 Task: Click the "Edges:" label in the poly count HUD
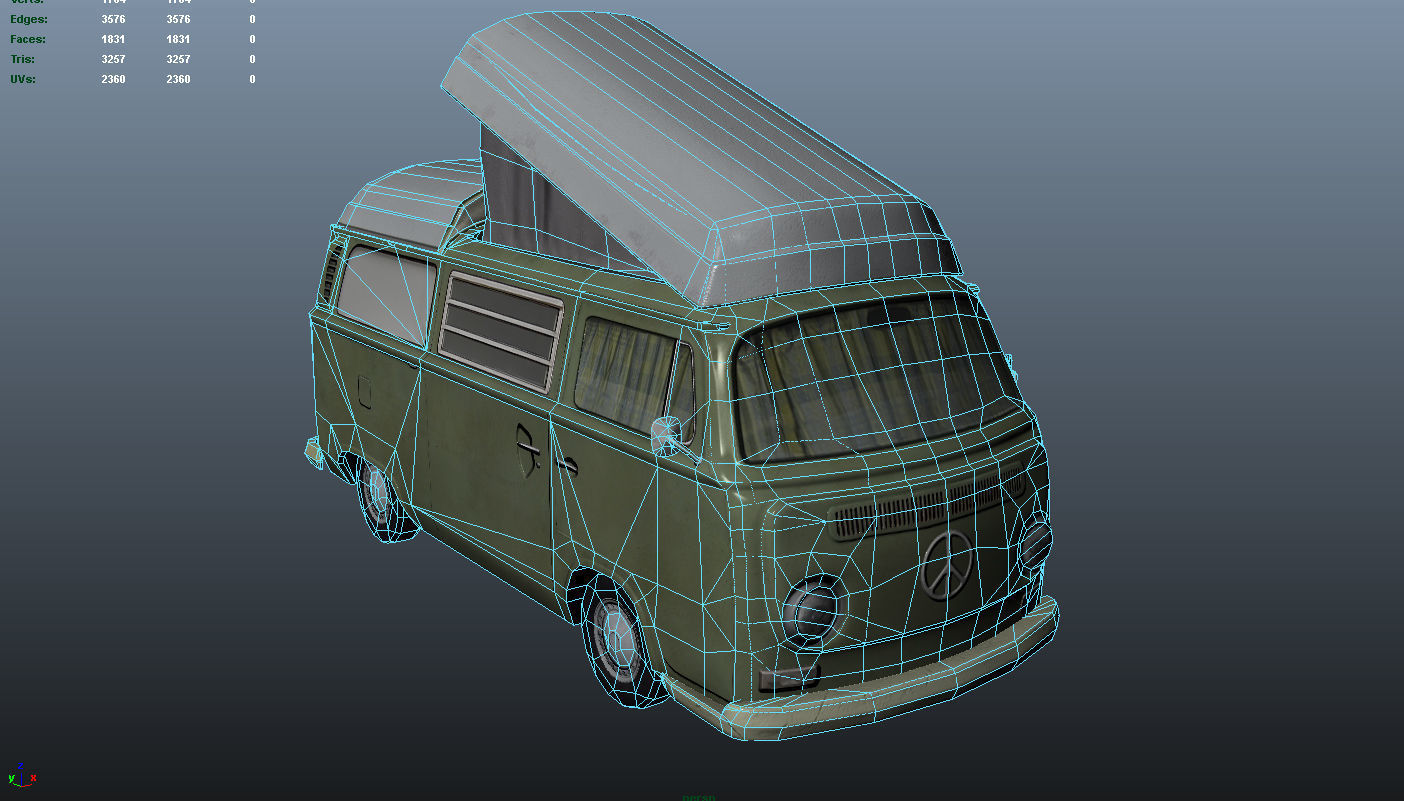[28, 19]
